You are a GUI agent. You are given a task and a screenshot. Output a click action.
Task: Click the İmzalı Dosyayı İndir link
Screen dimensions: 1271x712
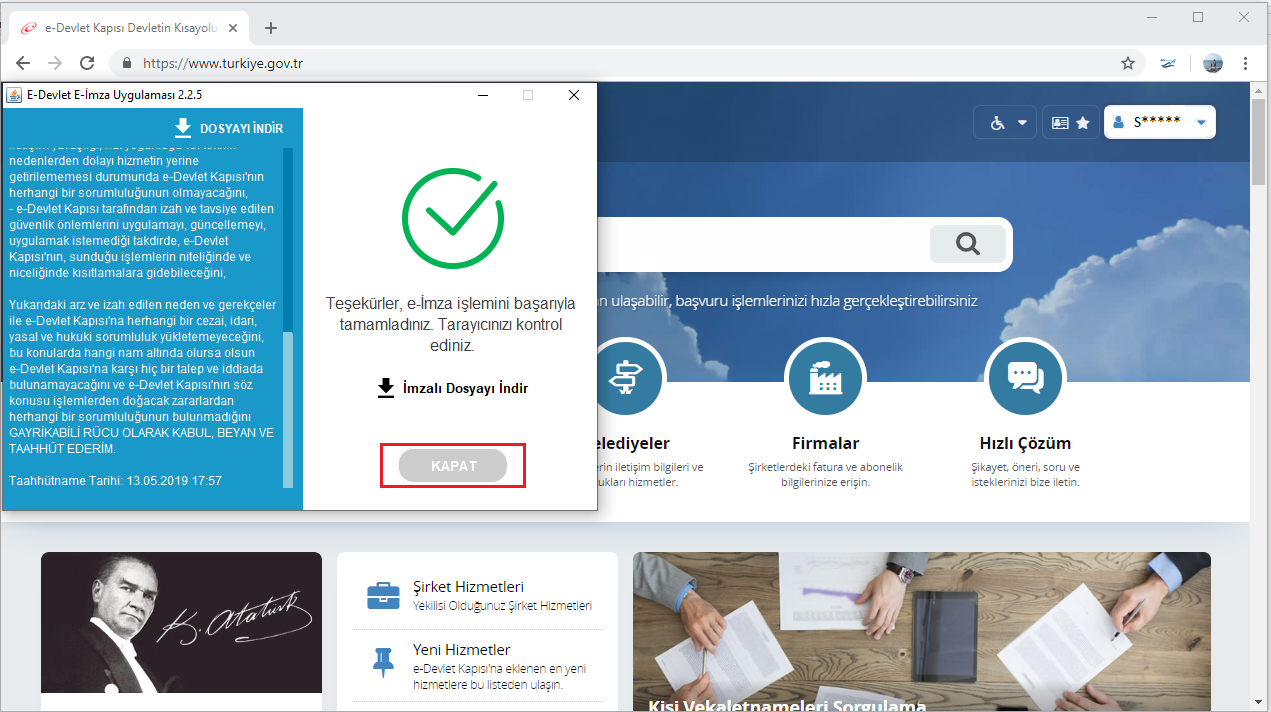pos(453,388)
